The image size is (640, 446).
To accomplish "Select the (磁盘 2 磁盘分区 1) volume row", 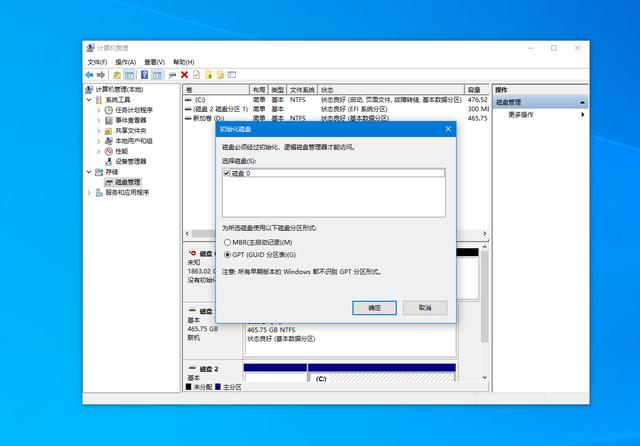I will [x=336, y=109].
